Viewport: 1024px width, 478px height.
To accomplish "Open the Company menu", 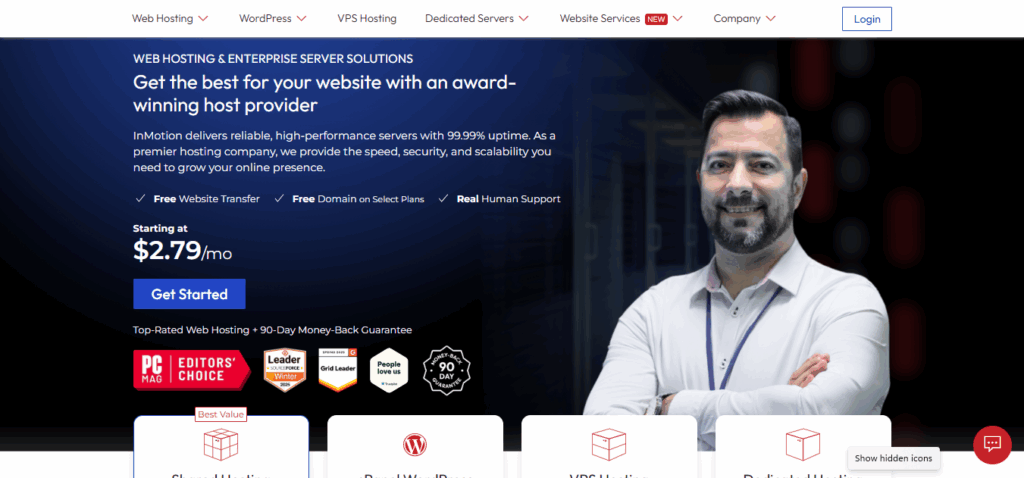I will [x=737, y=19].
